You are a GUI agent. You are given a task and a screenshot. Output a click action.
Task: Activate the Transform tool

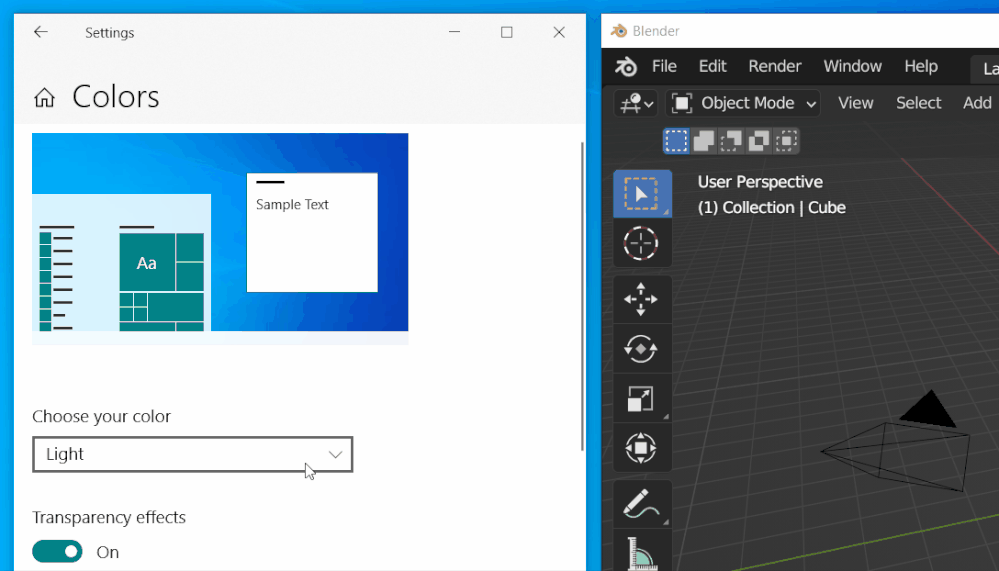[x=642, y=448]
